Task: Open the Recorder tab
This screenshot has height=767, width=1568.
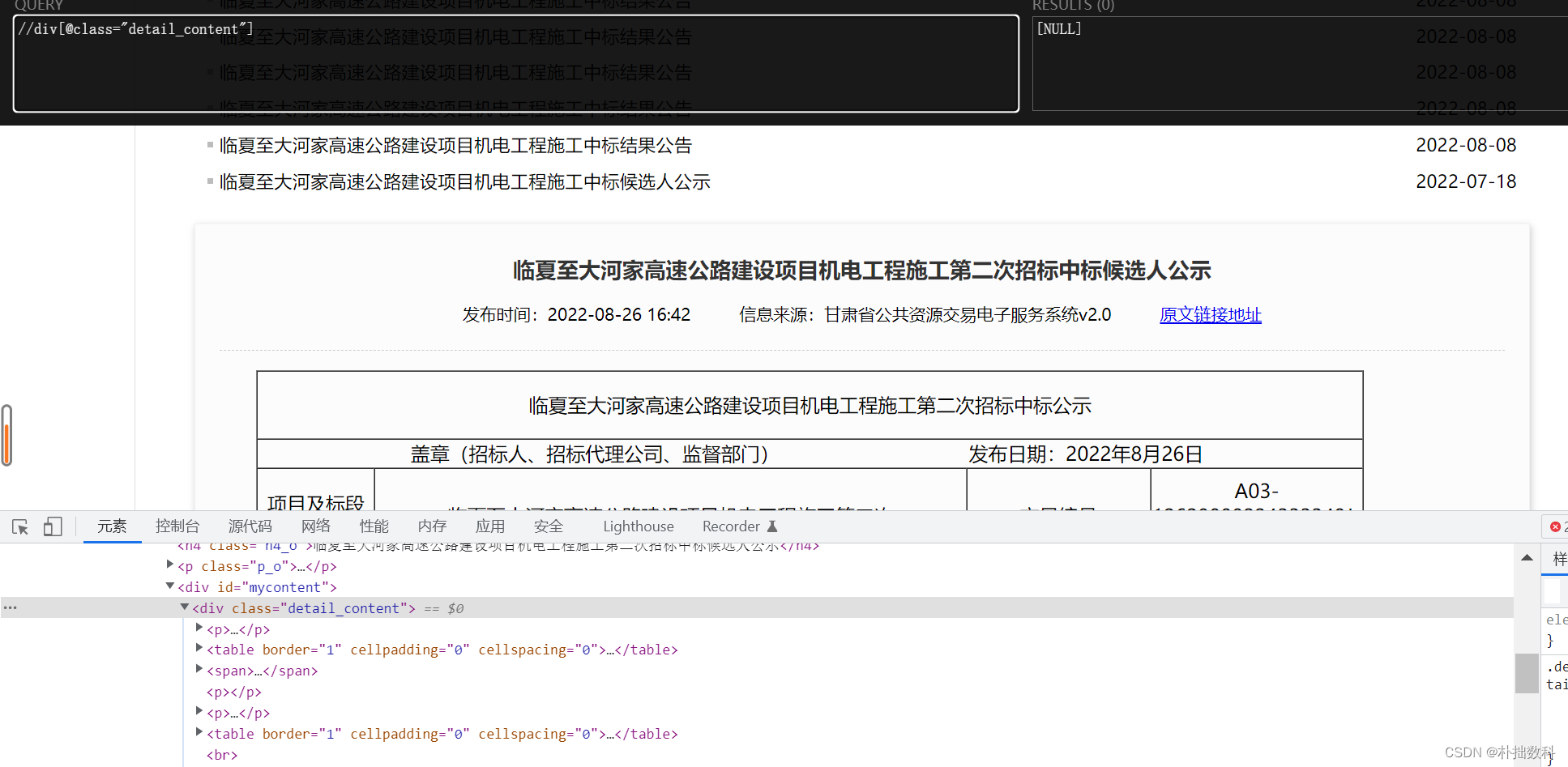Action: click(x=731, y=526)
